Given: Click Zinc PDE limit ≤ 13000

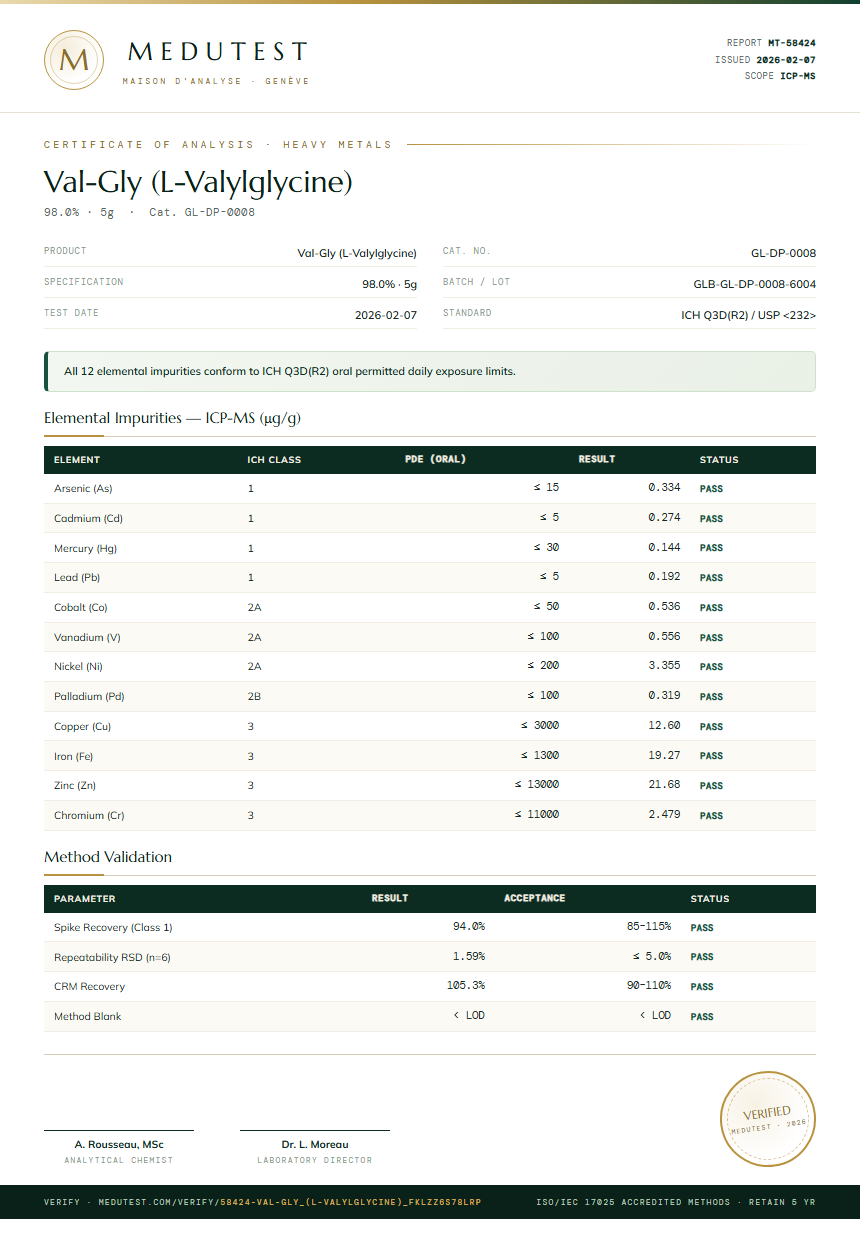Looking at the screenshot, I should tap(537, 785).
